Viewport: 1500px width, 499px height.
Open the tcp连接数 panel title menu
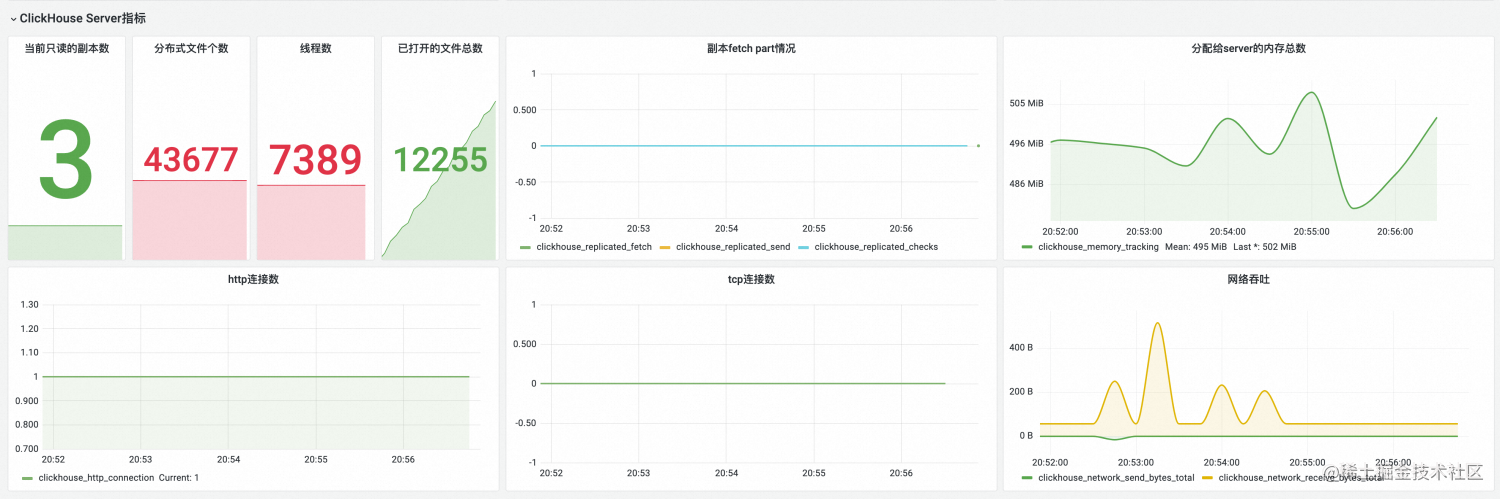pos(751,279)
